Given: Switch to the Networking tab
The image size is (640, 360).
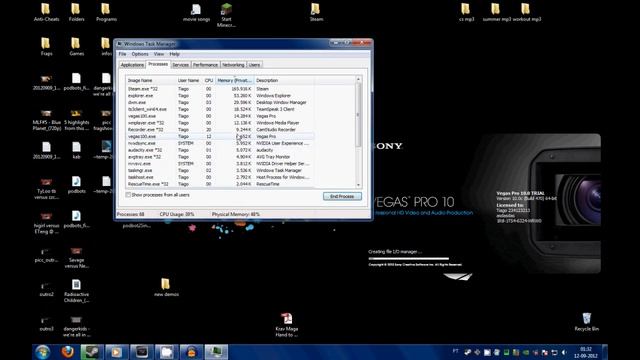Looking at the screenshot, I should [233, 65].
